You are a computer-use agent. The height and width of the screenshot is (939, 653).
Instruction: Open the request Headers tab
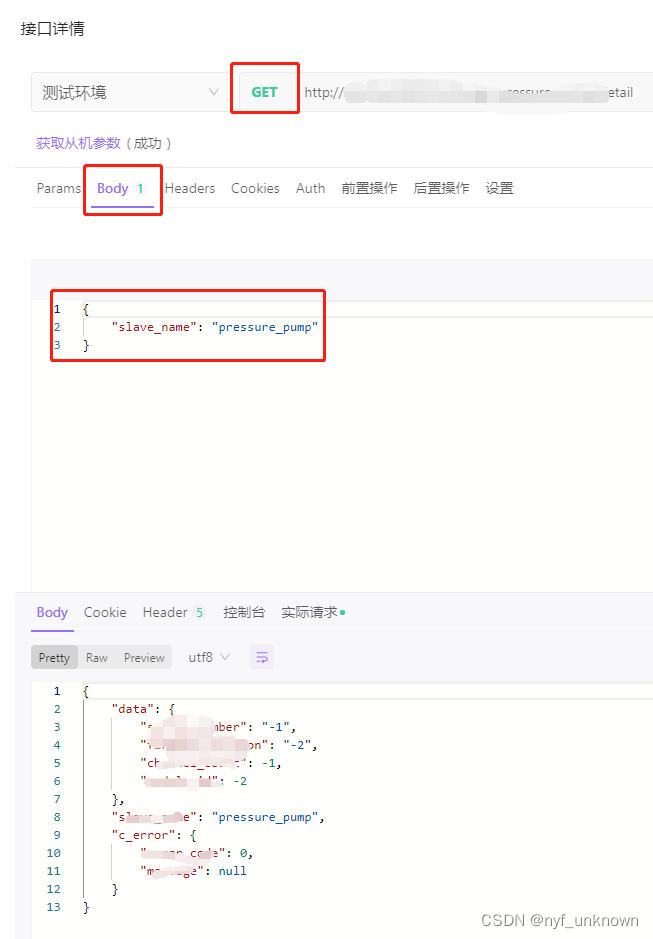[190, 188]
